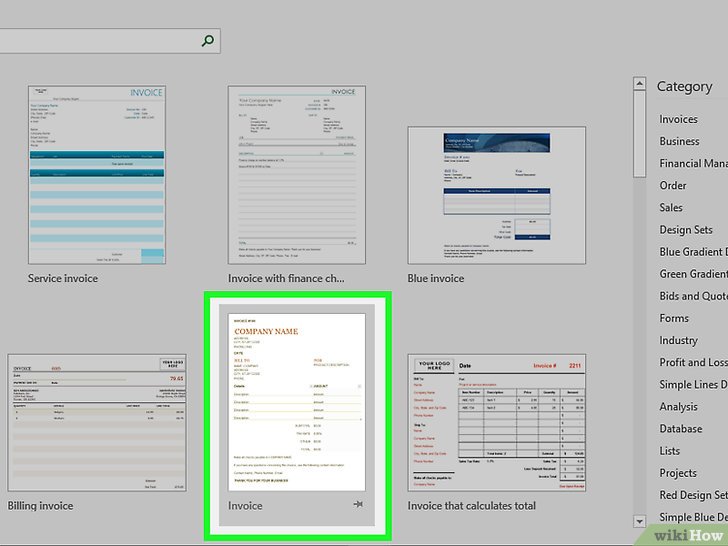Filter by Business category
This screenshot has height=546, width=728.
coord(679,141)
